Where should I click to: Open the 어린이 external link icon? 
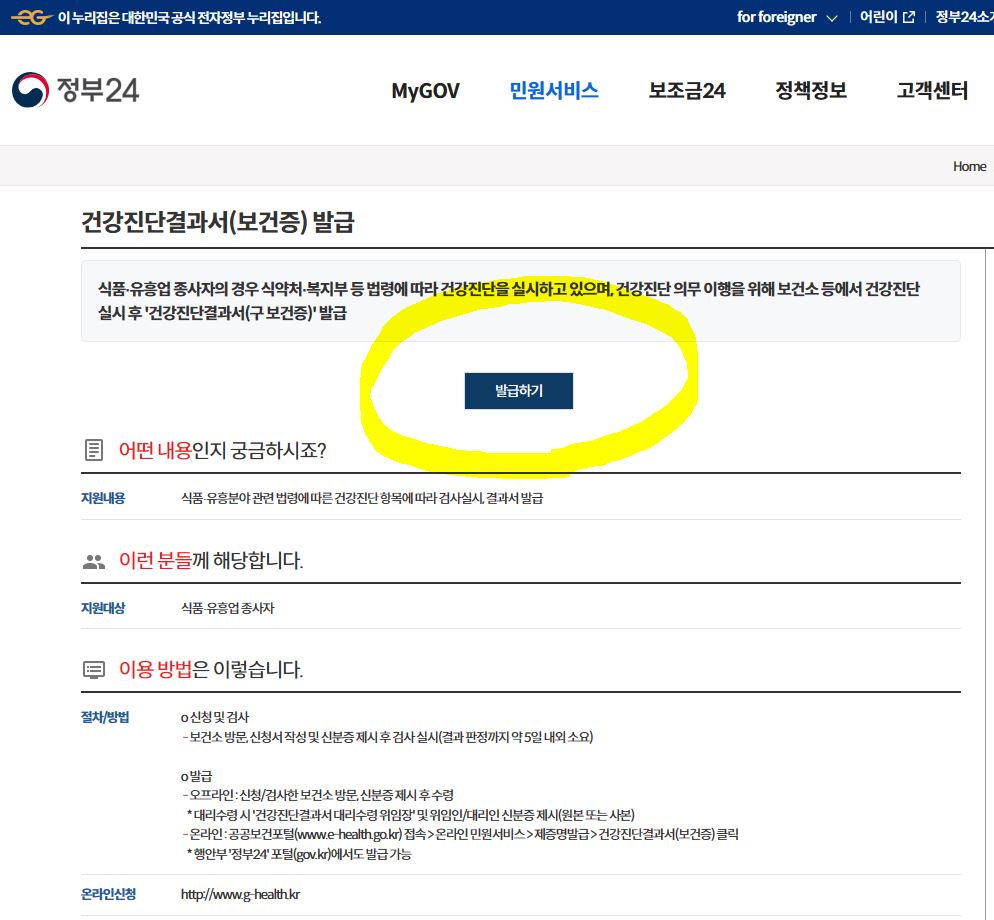[x=908, y=17]
